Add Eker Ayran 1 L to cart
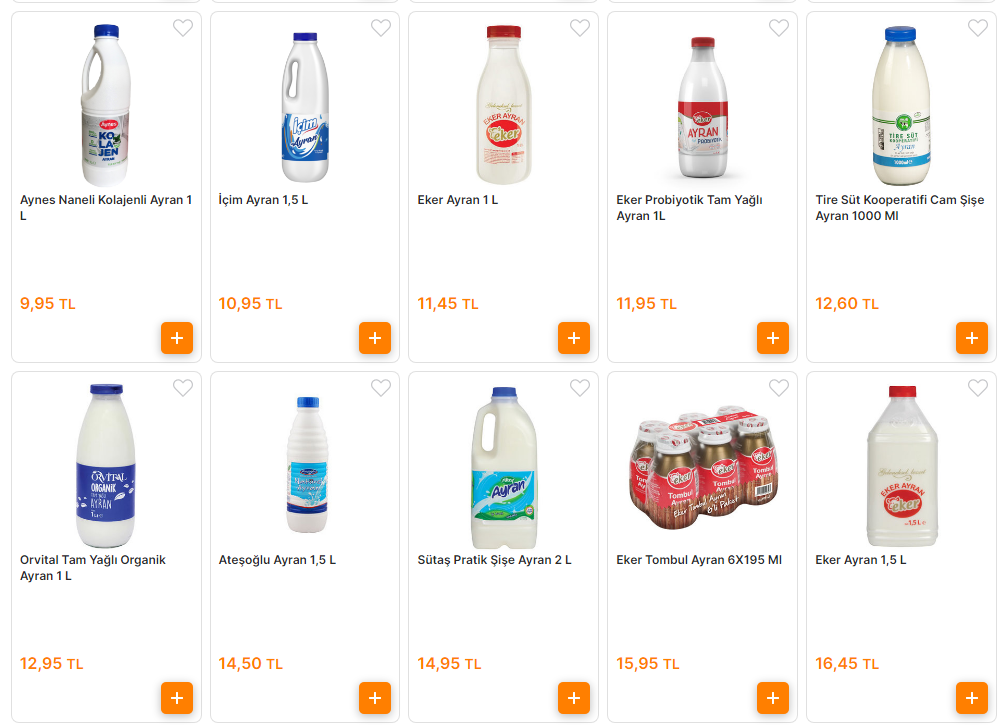 (x=573, y=338)
